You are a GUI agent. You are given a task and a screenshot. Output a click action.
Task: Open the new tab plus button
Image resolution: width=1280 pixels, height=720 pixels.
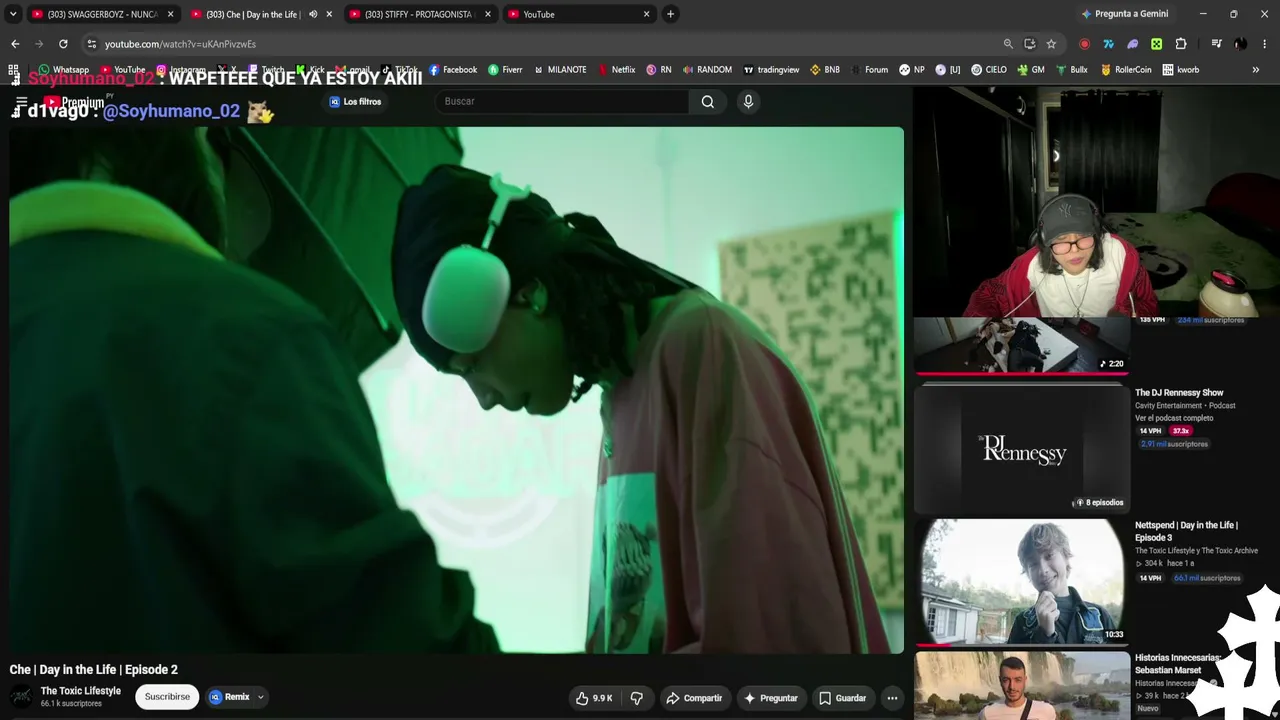point(670,14)
